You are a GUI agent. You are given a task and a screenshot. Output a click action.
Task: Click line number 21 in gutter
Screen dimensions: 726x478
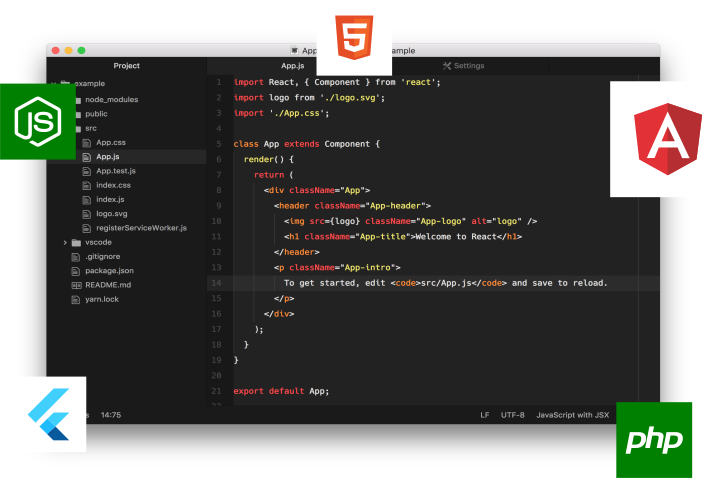[216, 391]
